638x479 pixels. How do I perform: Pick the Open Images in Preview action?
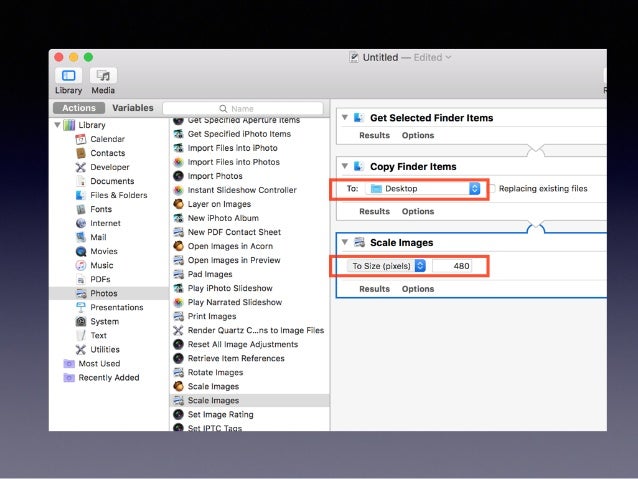pos(234,260)
